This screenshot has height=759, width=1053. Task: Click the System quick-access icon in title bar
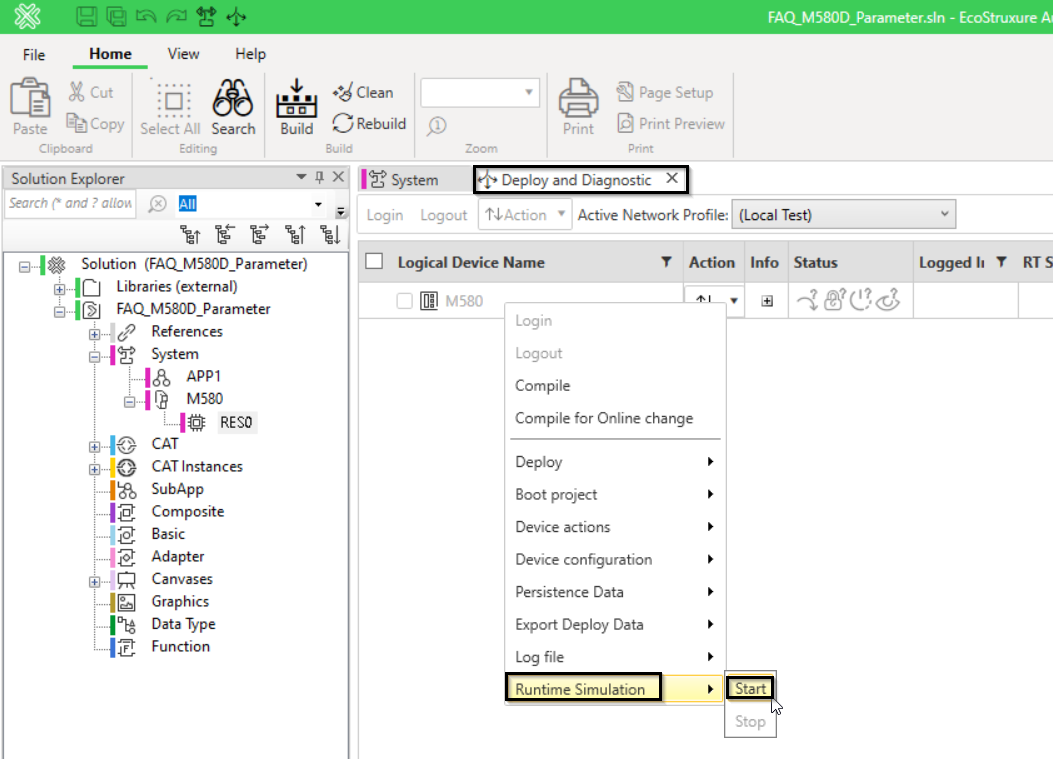coord(206,16)
